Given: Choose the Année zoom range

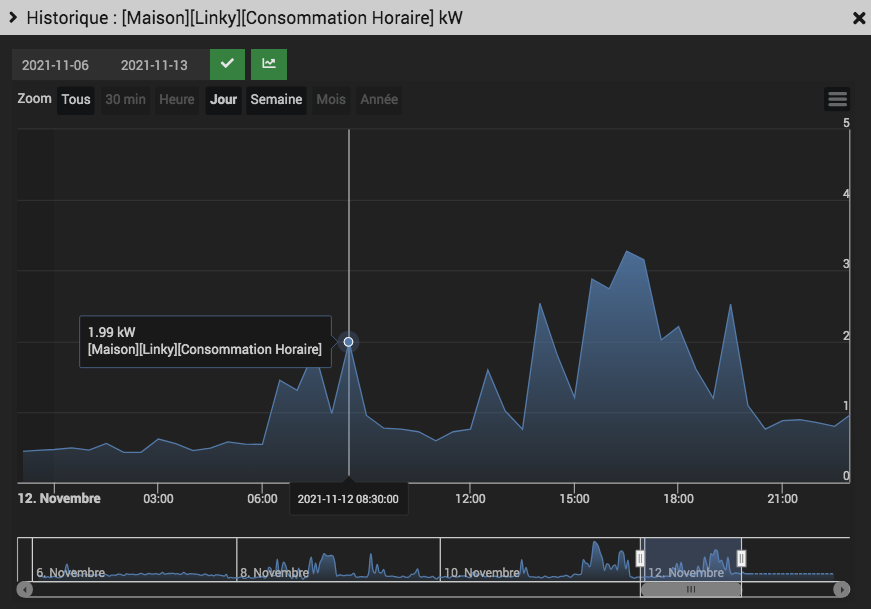Looking at the screenshot, I should coord(379,100).
